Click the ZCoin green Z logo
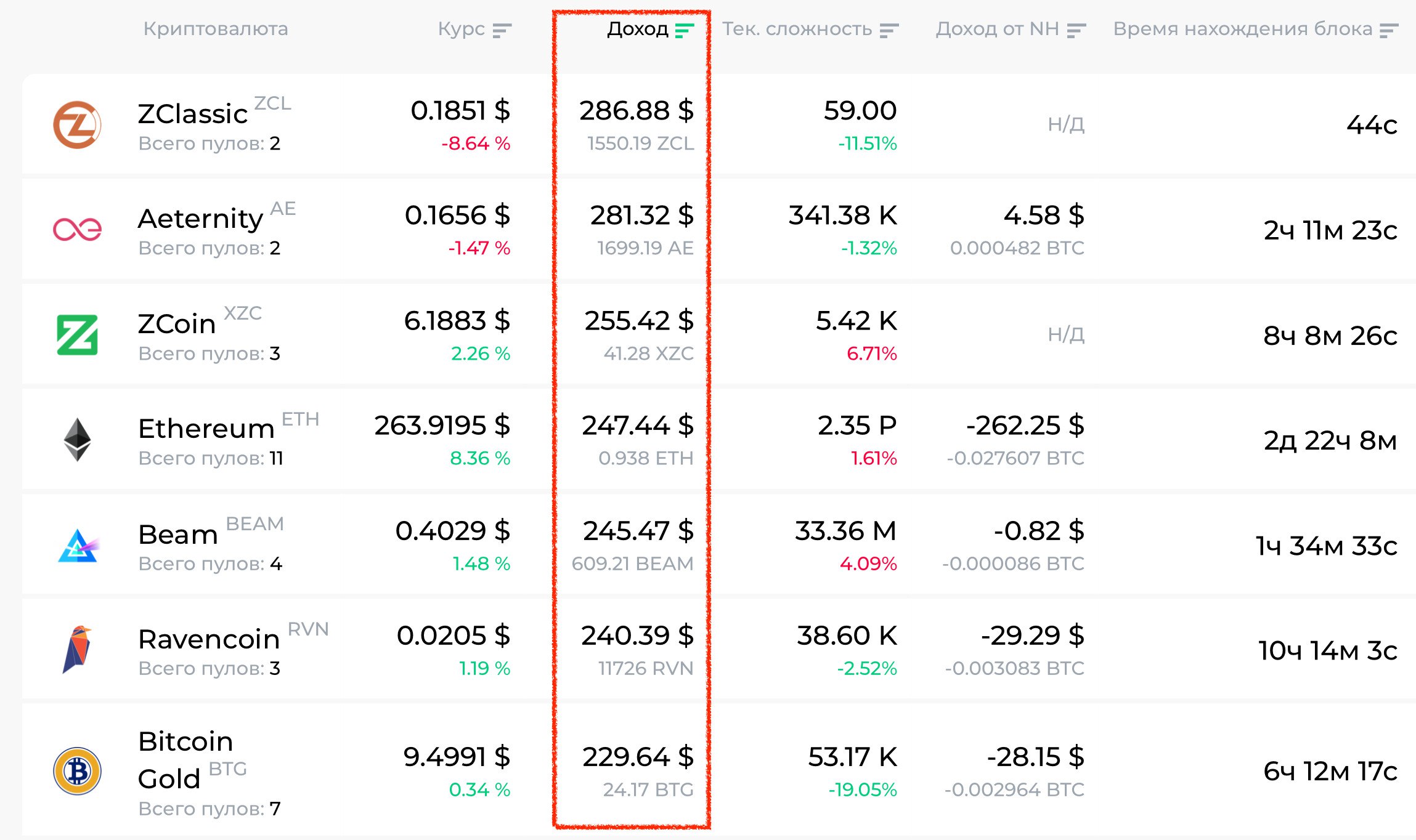Viewport: 1416px width, 840px height. pos(77,335)
